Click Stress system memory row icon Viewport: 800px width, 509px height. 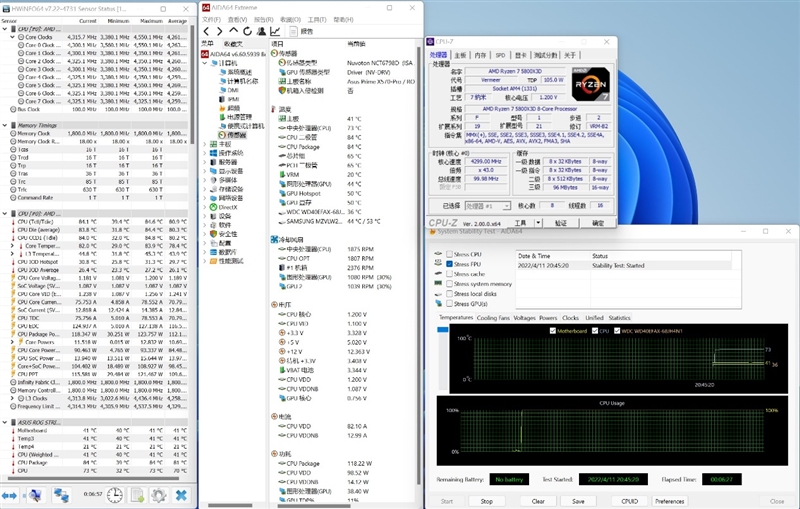click(x=438, y=284)
